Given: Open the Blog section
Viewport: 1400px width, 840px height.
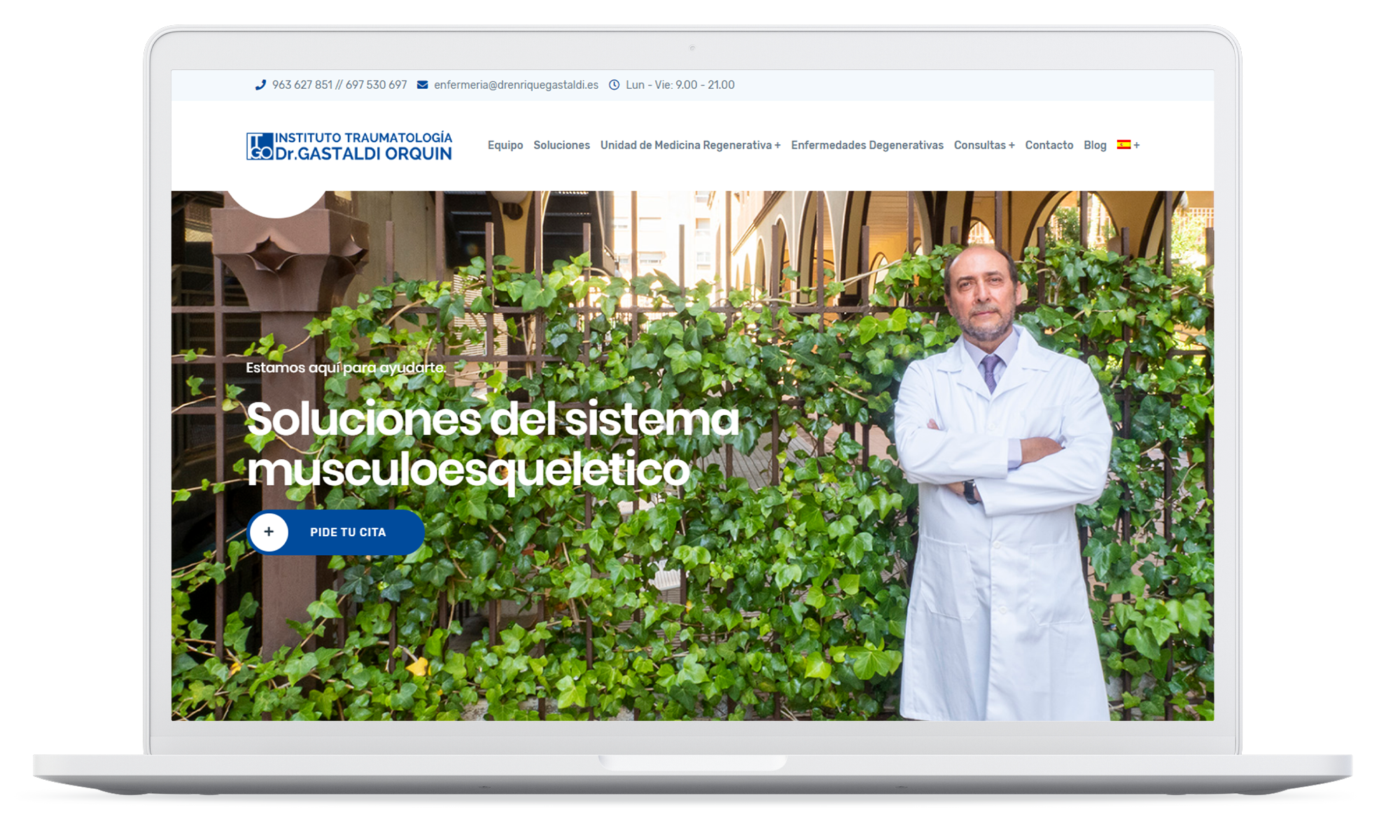Looking at the screenshot, I should coord(1095,145).
